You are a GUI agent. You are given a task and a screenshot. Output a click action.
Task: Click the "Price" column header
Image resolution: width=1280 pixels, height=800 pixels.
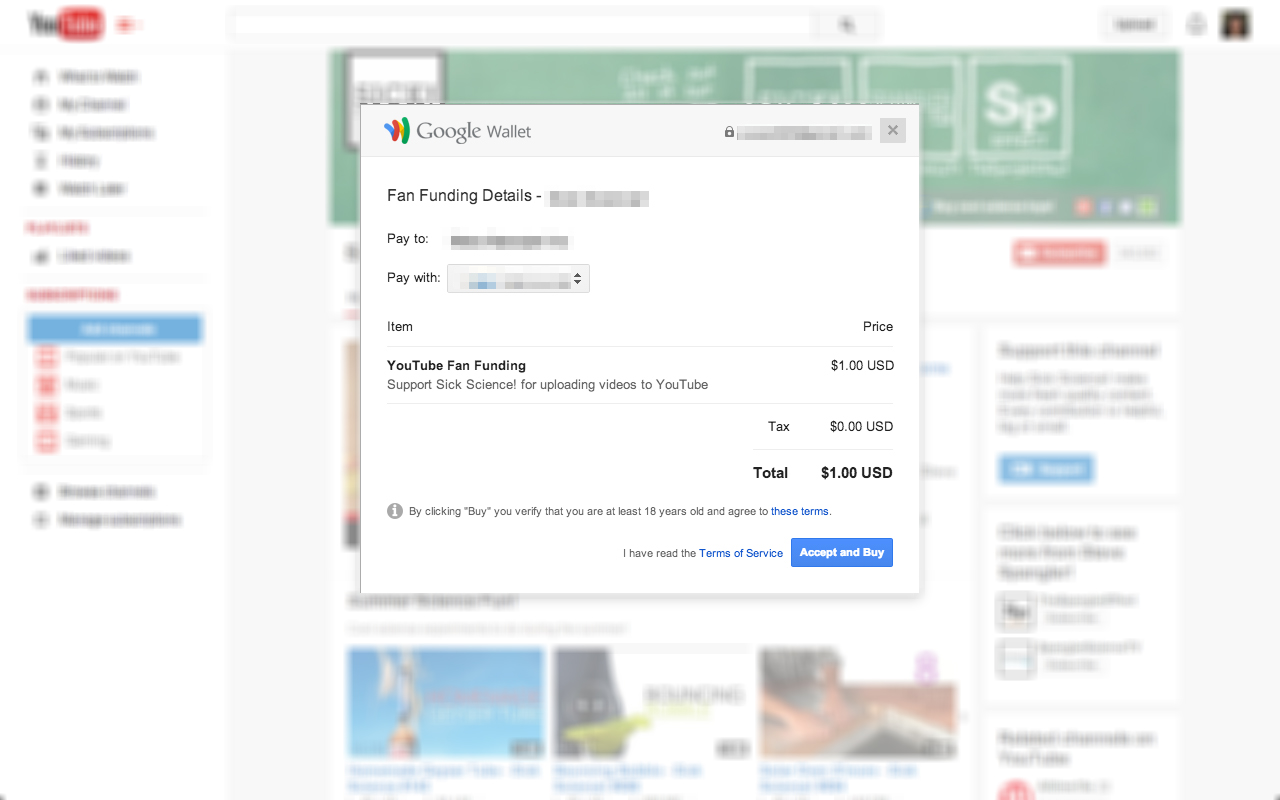(878, 326)
